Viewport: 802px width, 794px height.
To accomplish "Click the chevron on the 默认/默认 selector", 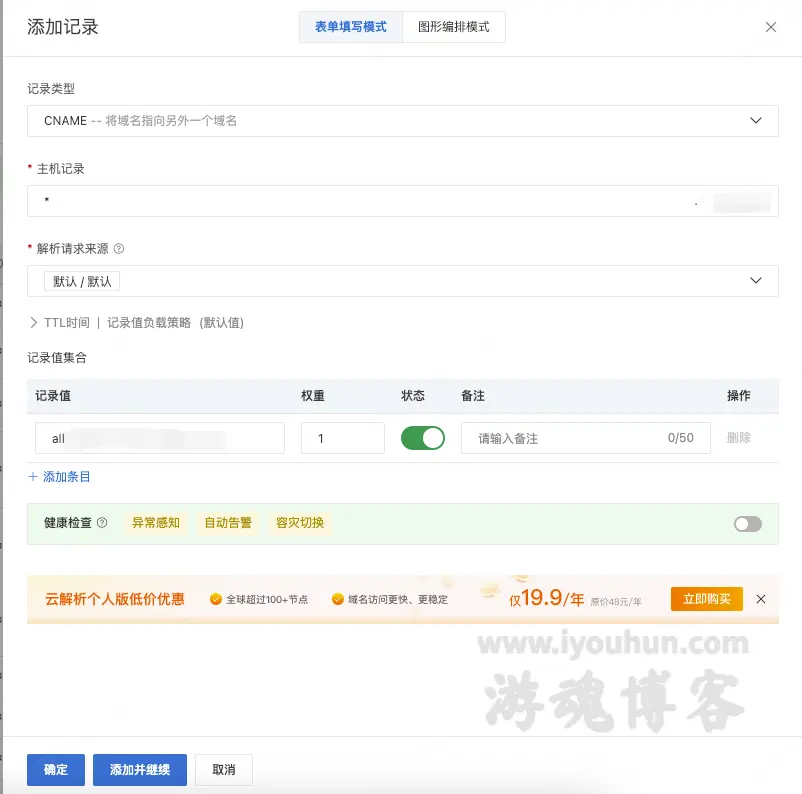I will point(757,281).
